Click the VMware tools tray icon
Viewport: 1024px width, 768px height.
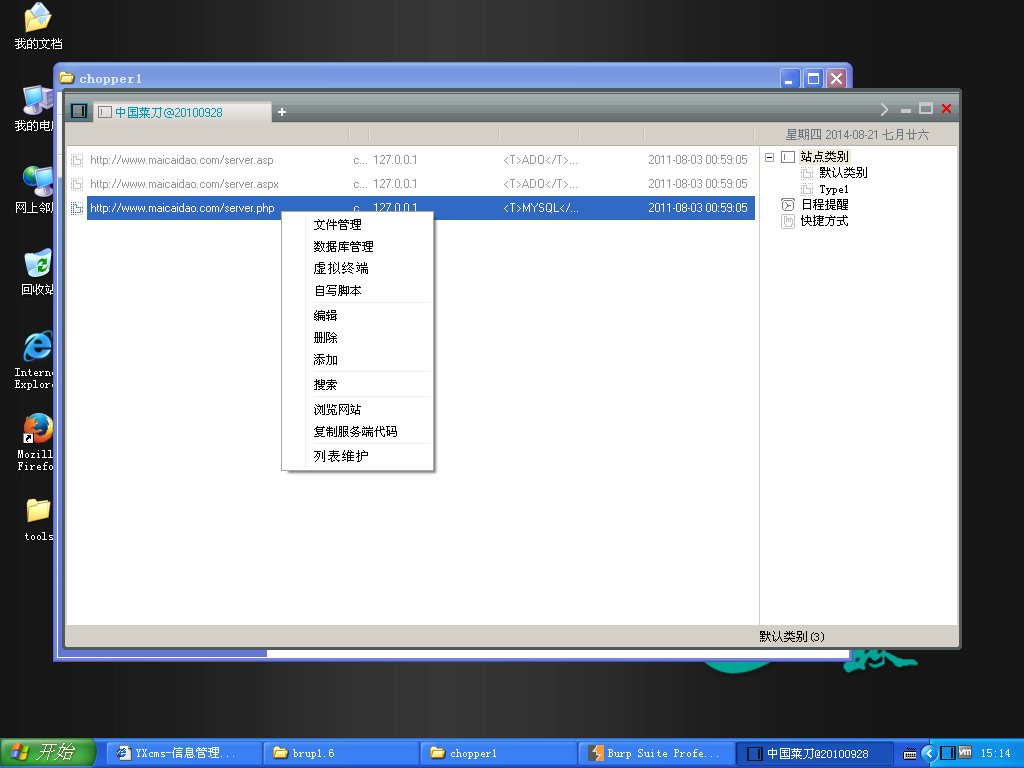(x=965, y=753)
